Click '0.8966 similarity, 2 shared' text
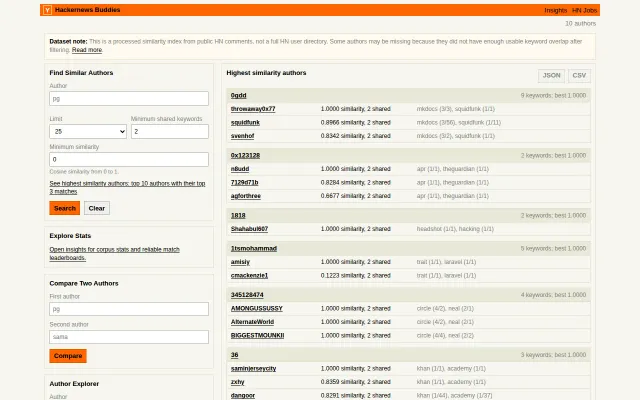 (356, 122)
